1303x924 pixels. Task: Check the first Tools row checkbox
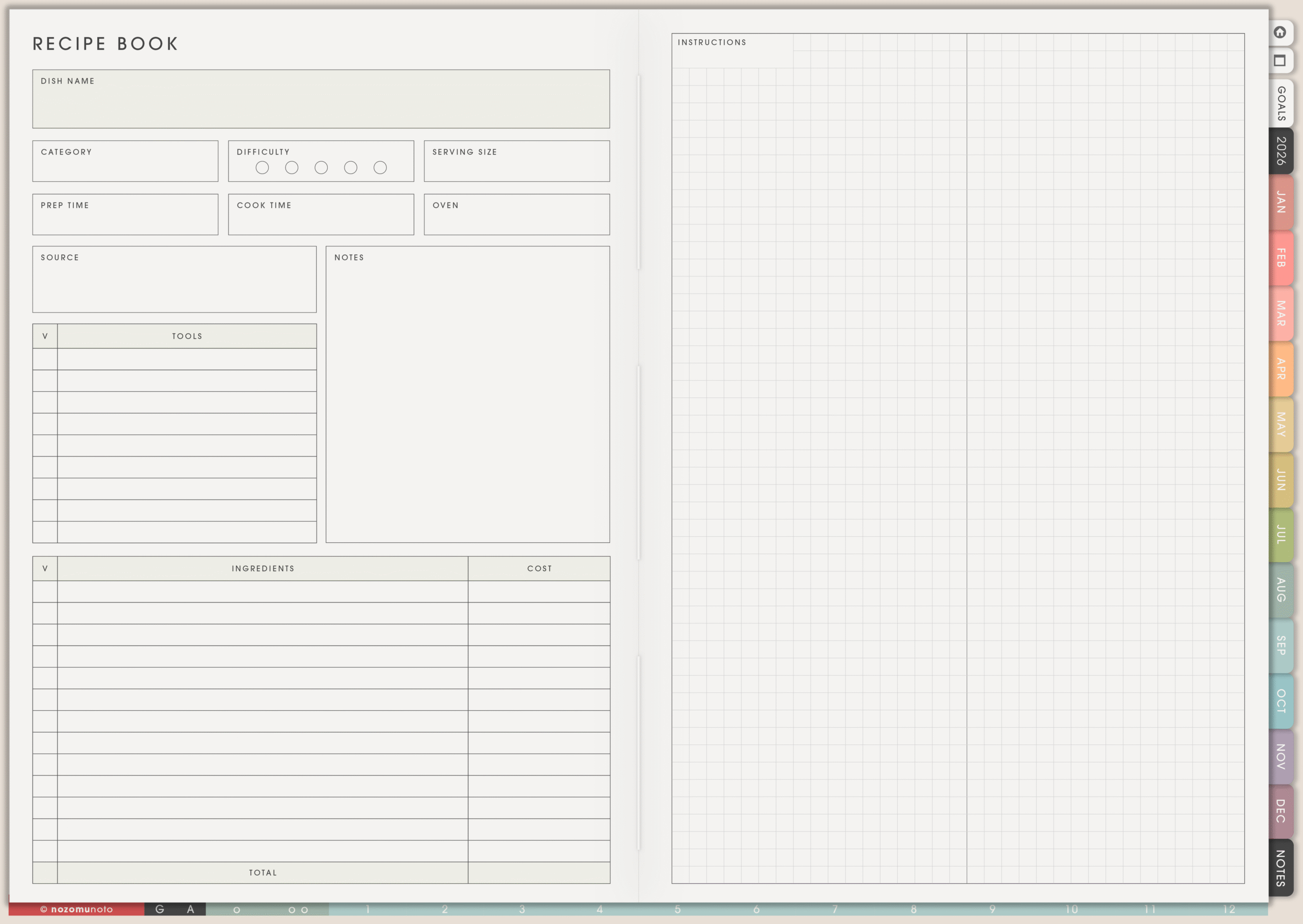45,360
